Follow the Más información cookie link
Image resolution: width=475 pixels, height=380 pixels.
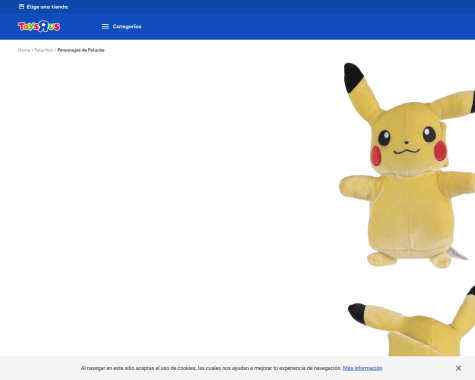point(362,368)
